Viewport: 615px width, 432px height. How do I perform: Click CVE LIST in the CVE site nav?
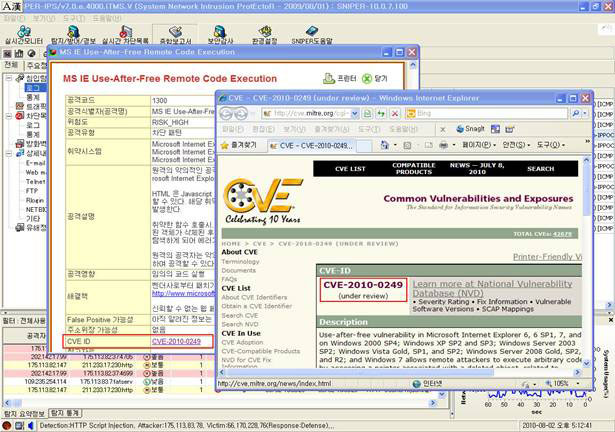[350, 169]
